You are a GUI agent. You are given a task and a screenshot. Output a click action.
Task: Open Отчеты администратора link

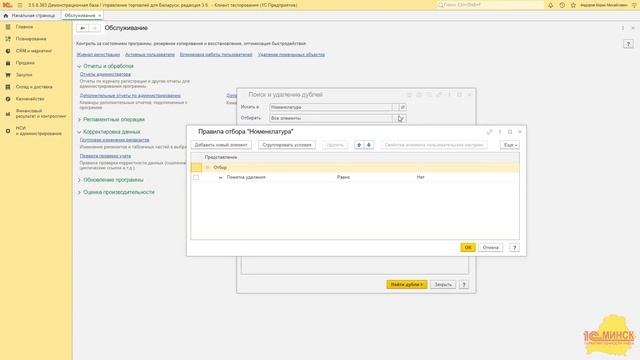tap(105, 74)
